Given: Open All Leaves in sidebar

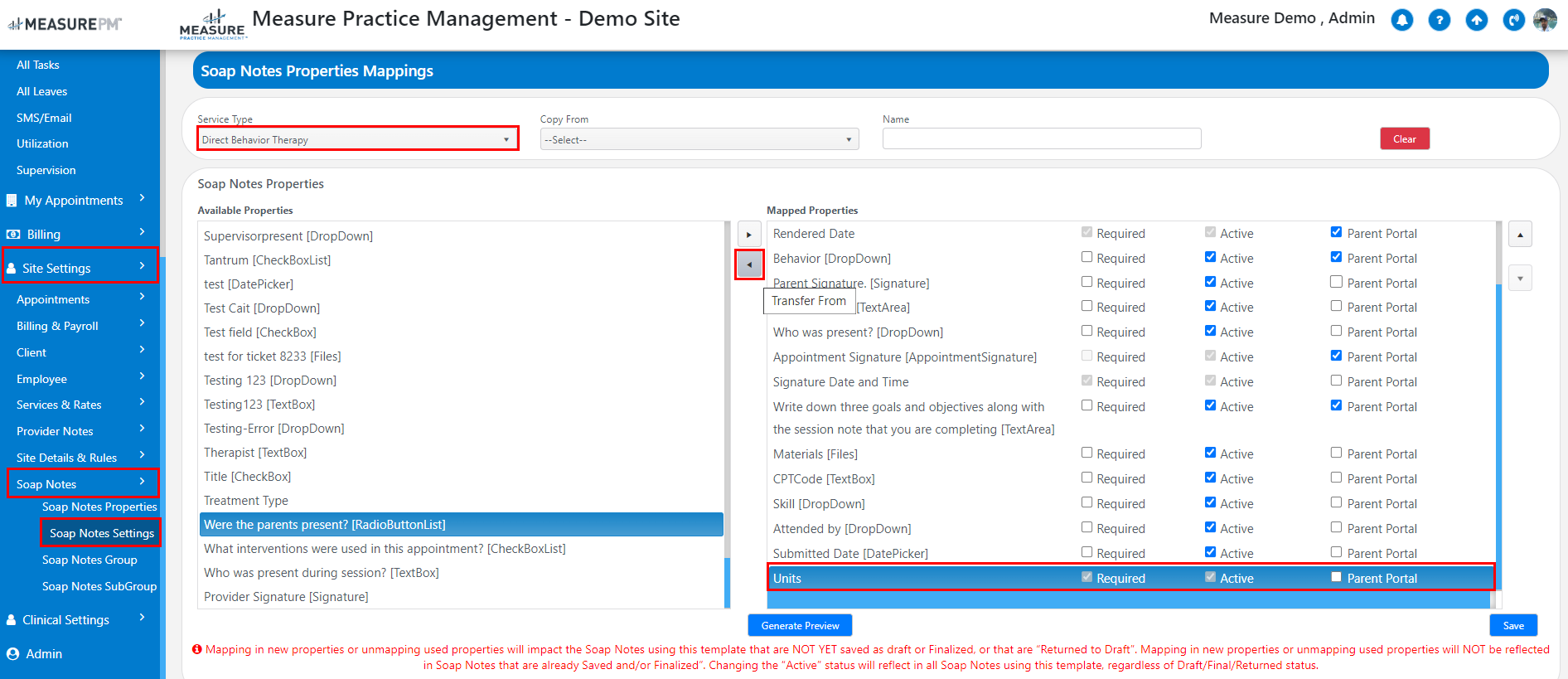Looking at the screenshot, I should (42, 92).
